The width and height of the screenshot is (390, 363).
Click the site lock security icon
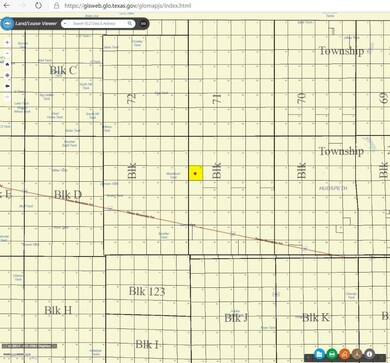coord(57,6)
